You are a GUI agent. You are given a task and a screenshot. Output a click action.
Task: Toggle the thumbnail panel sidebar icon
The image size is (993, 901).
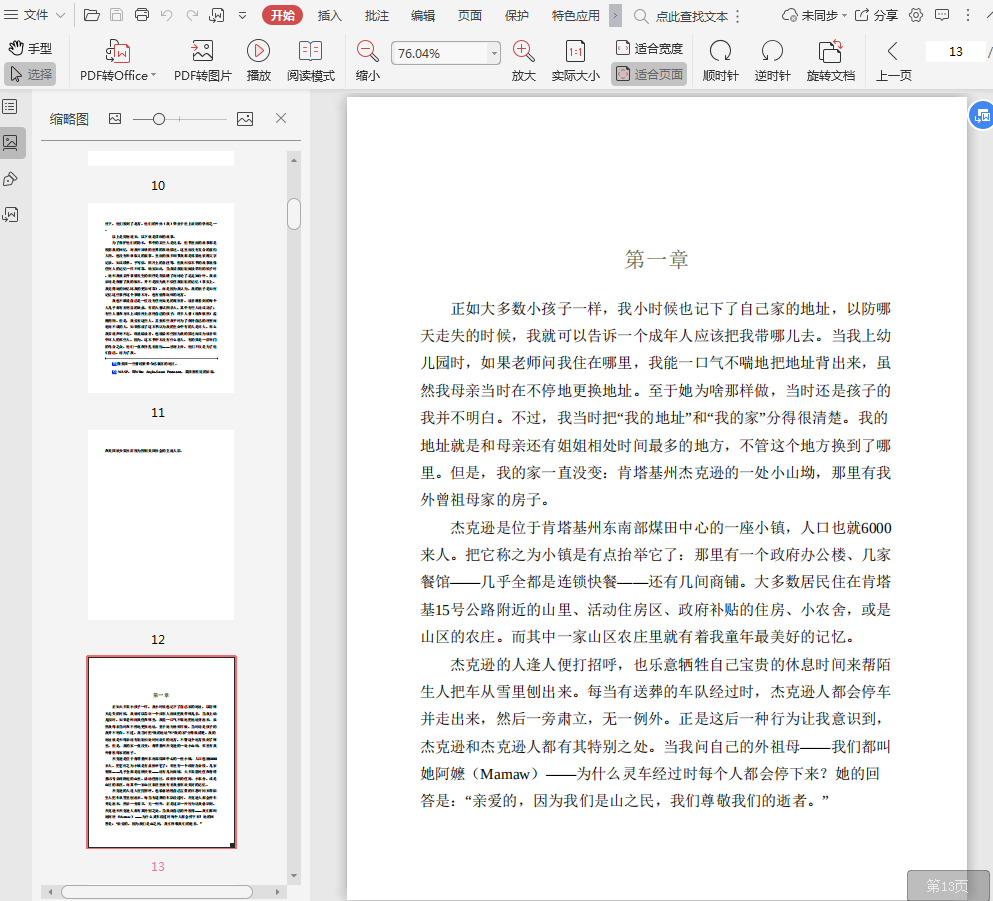pyautogui.click(x=11, y=142)
